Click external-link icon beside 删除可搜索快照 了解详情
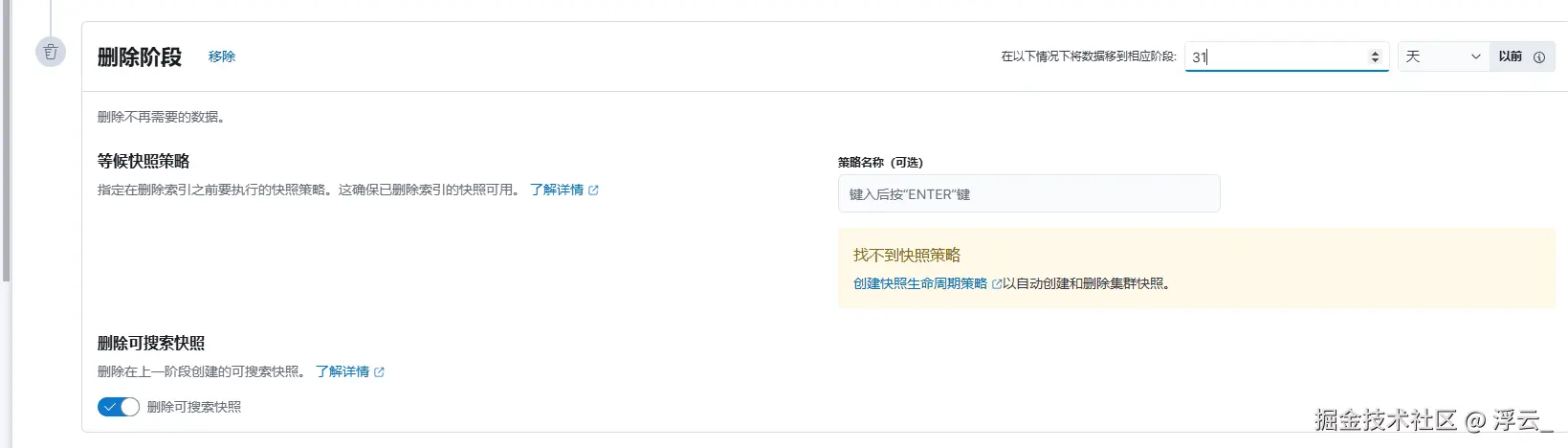The image size is (1568, 448). coord(379,372)
